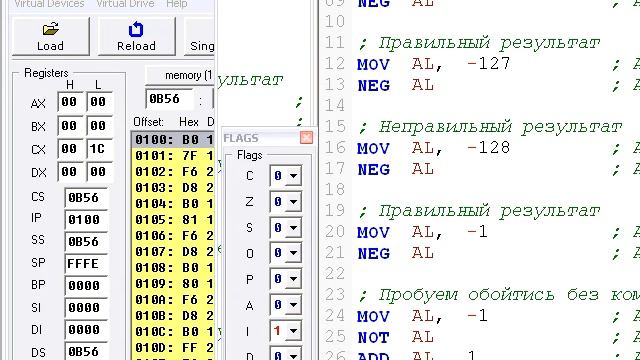Open the A flag dropdown

(x=293, y=305)
